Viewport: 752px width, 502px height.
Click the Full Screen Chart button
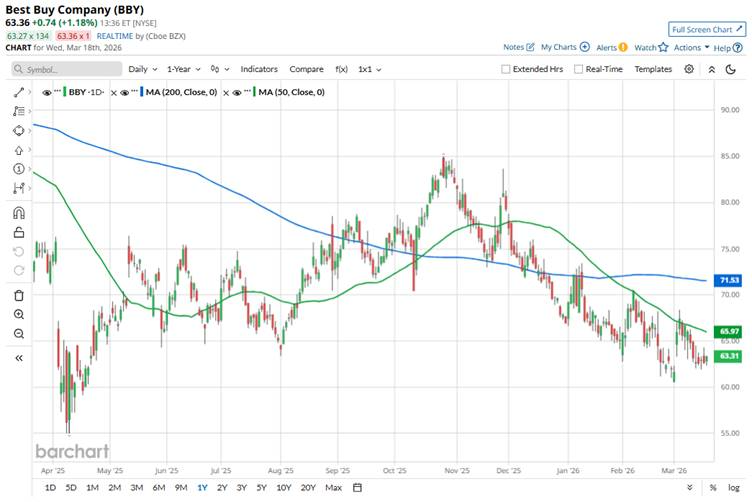(706, 30)
